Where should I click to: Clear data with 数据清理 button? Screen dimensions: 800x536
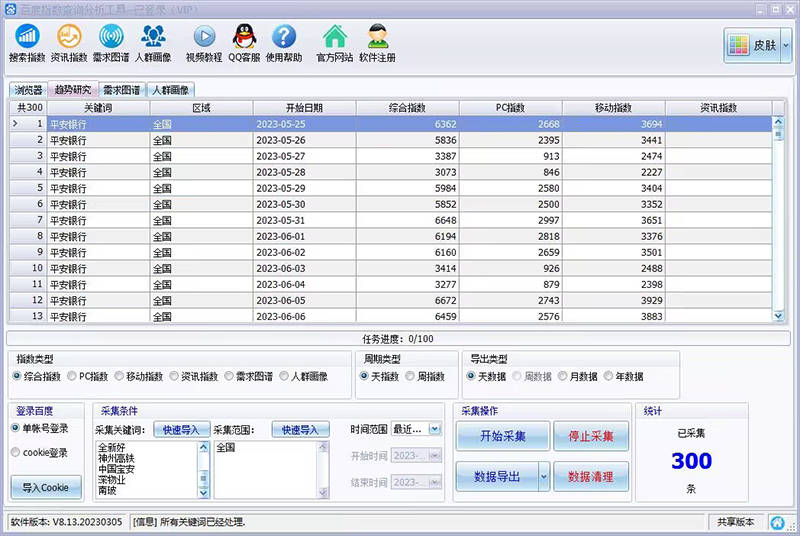click(591, 477)
